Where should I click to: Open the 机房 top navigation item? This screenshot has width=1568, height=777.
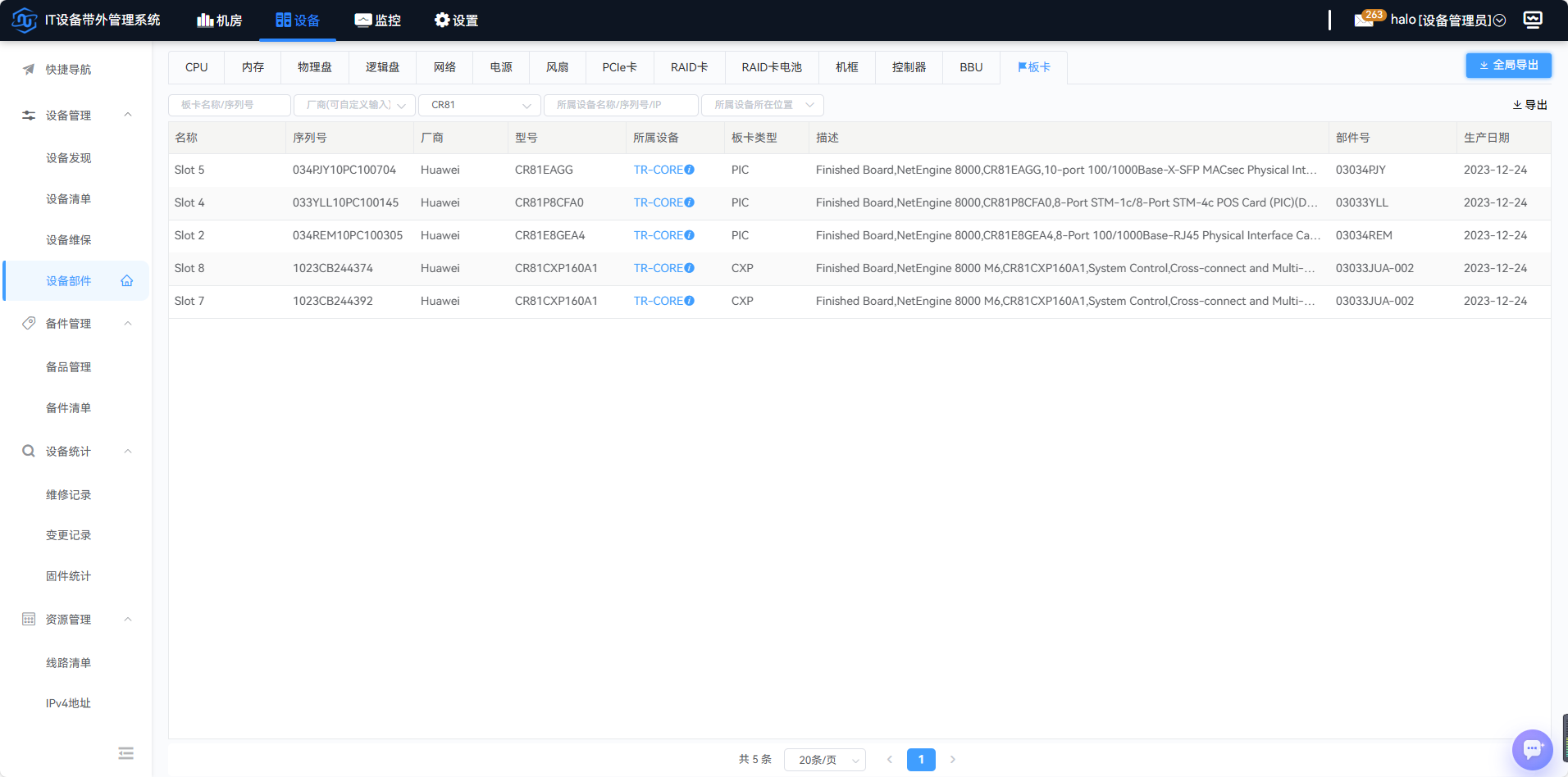[220, 20]
